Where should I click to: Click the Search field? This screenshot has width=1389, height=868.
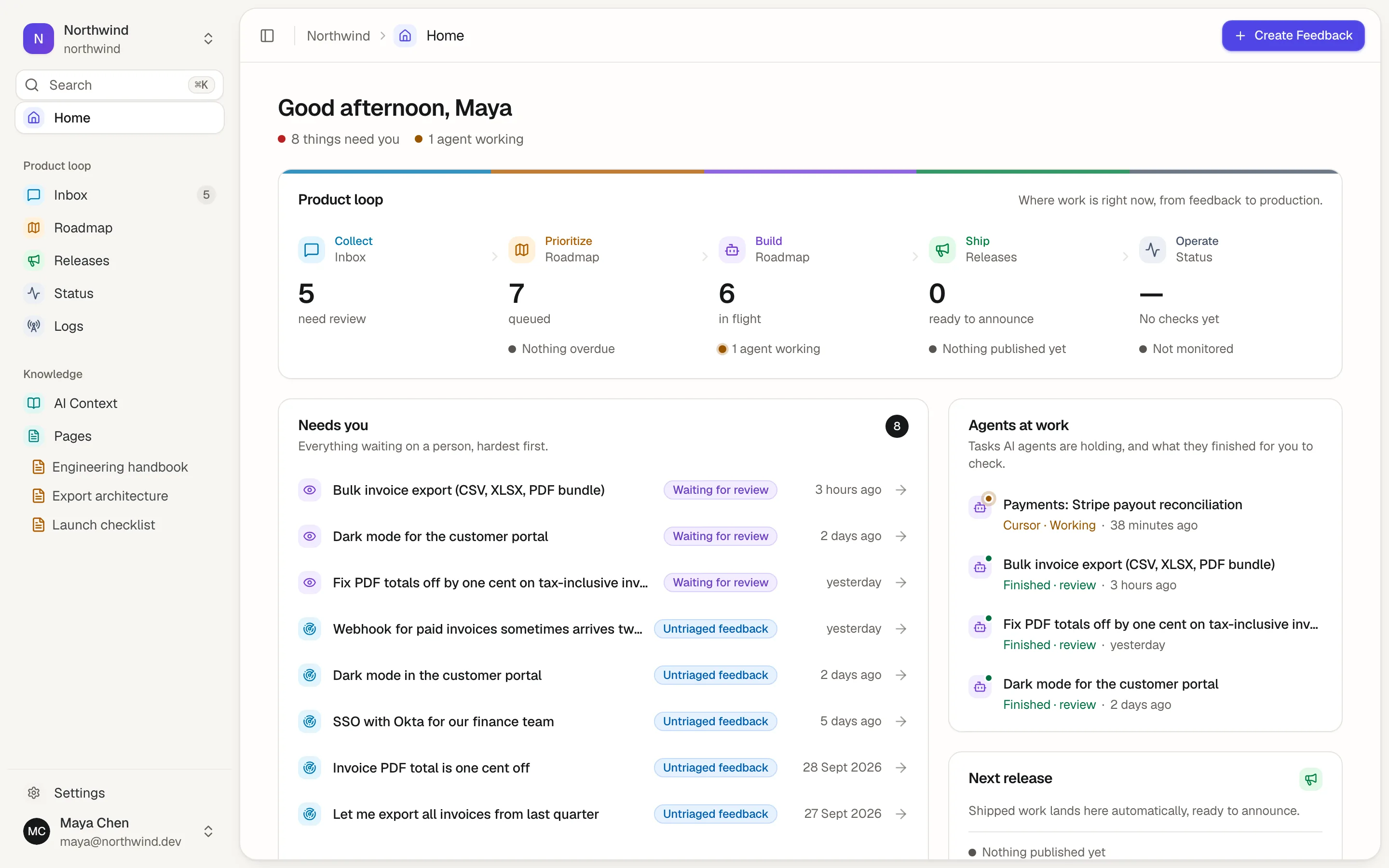coord(120,85)
